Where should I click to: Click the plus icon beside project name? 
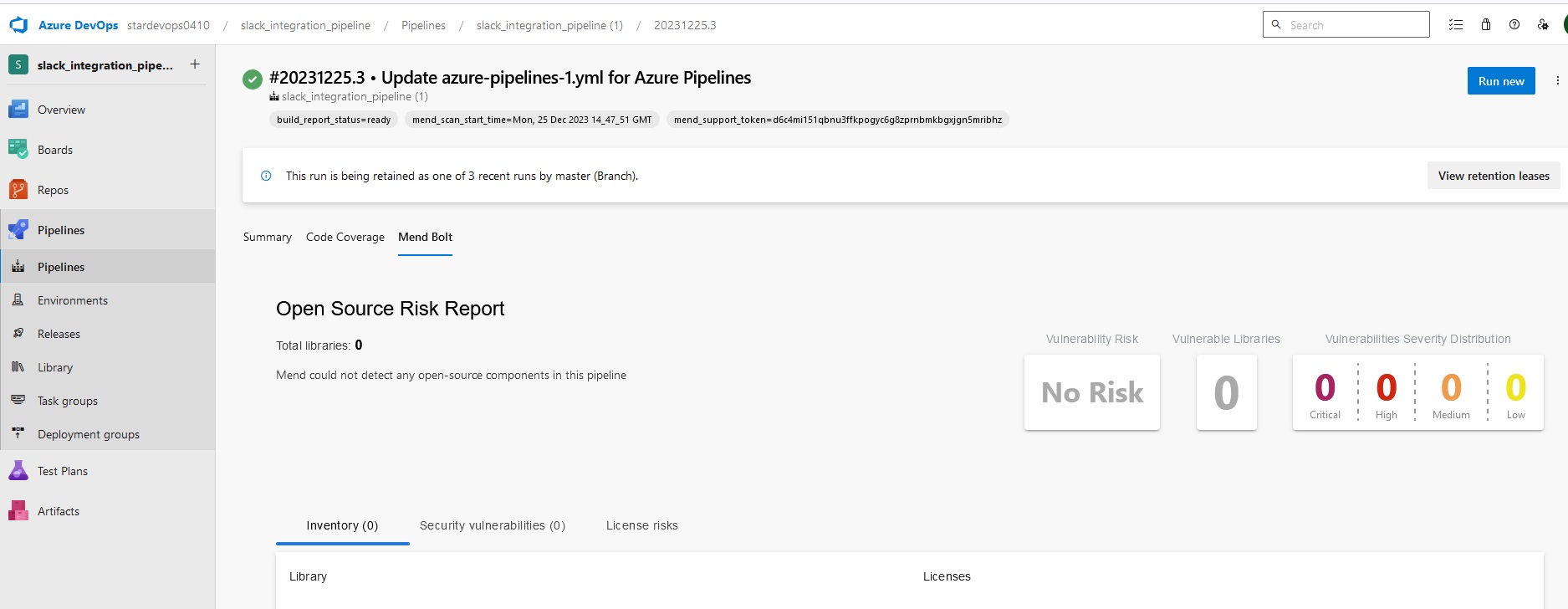[195, 64]
